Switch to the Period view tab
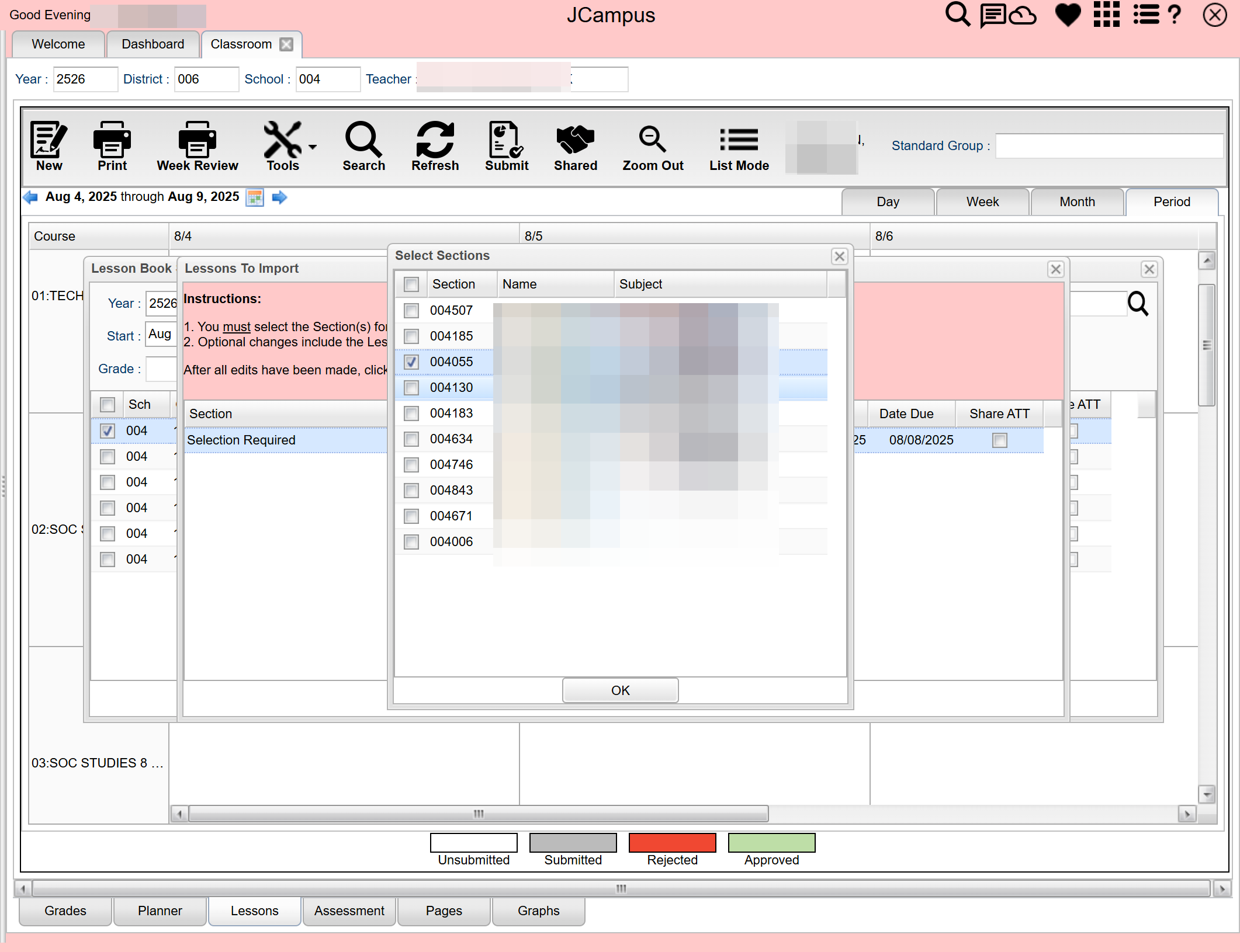 (1172, 202)
